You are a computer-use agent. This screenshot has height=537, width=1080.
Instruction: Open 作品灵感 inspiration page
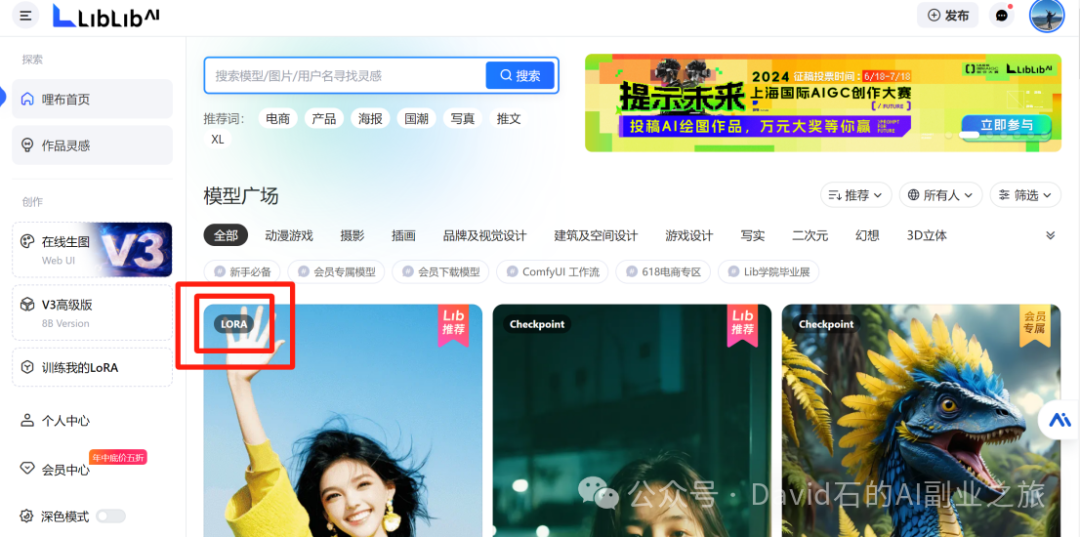tap(92, 145)
